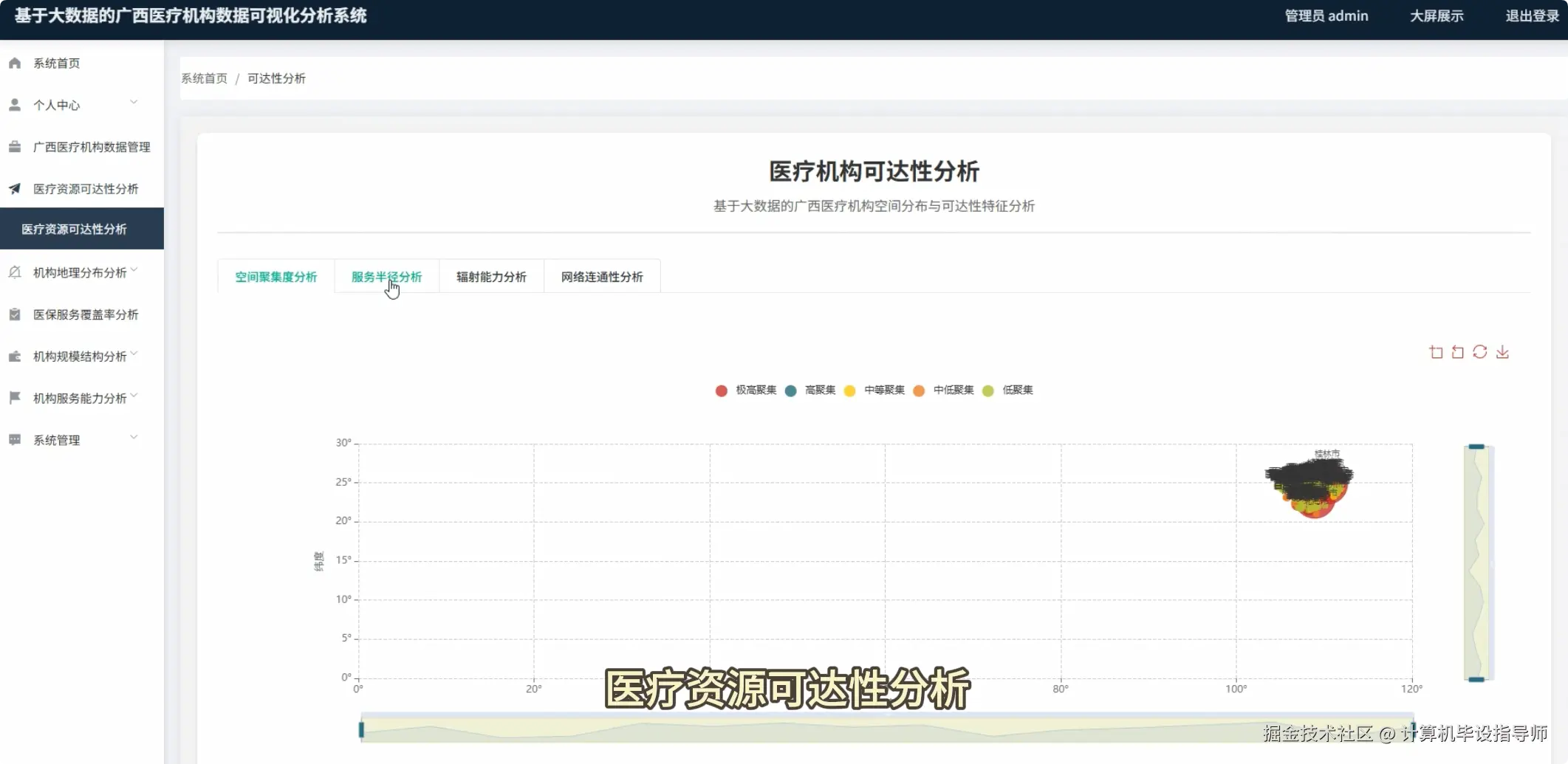Switch to the 辐射能力分析 tab
The height and width of the screenshot is (764, 1568).
491,277
